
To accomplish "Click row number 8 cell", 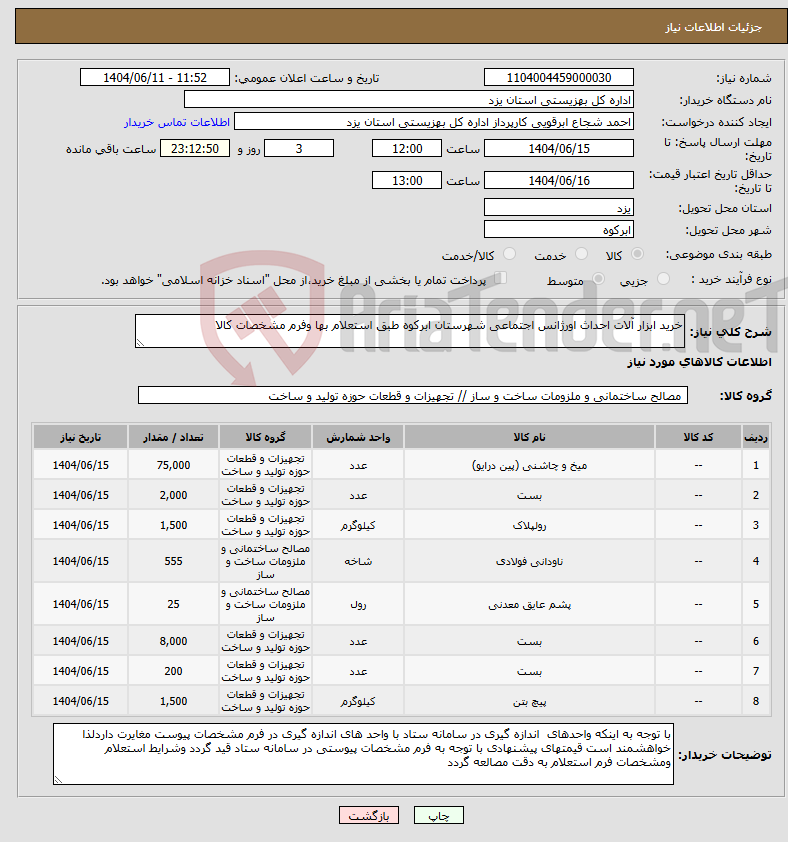I will click(756, 701).
